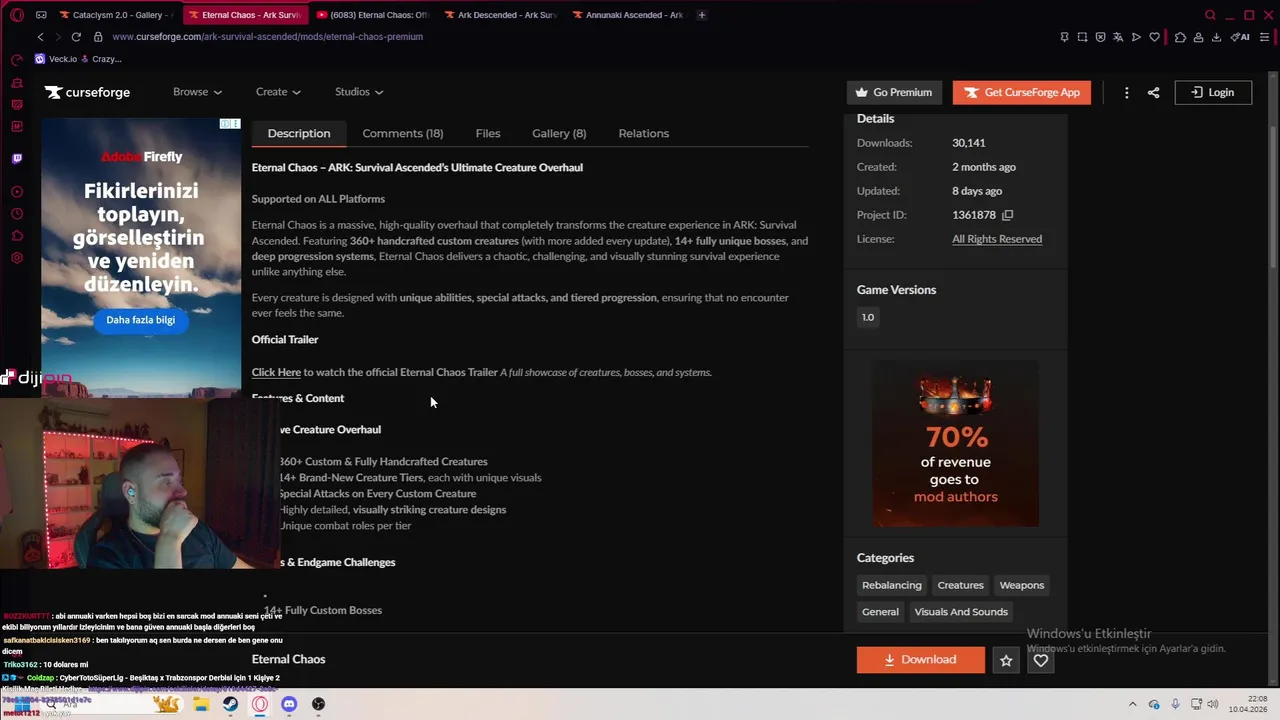Search open tabs with the magnifier icon
This screenshot has height=720, width=1280.
[x=1210, y=15]
